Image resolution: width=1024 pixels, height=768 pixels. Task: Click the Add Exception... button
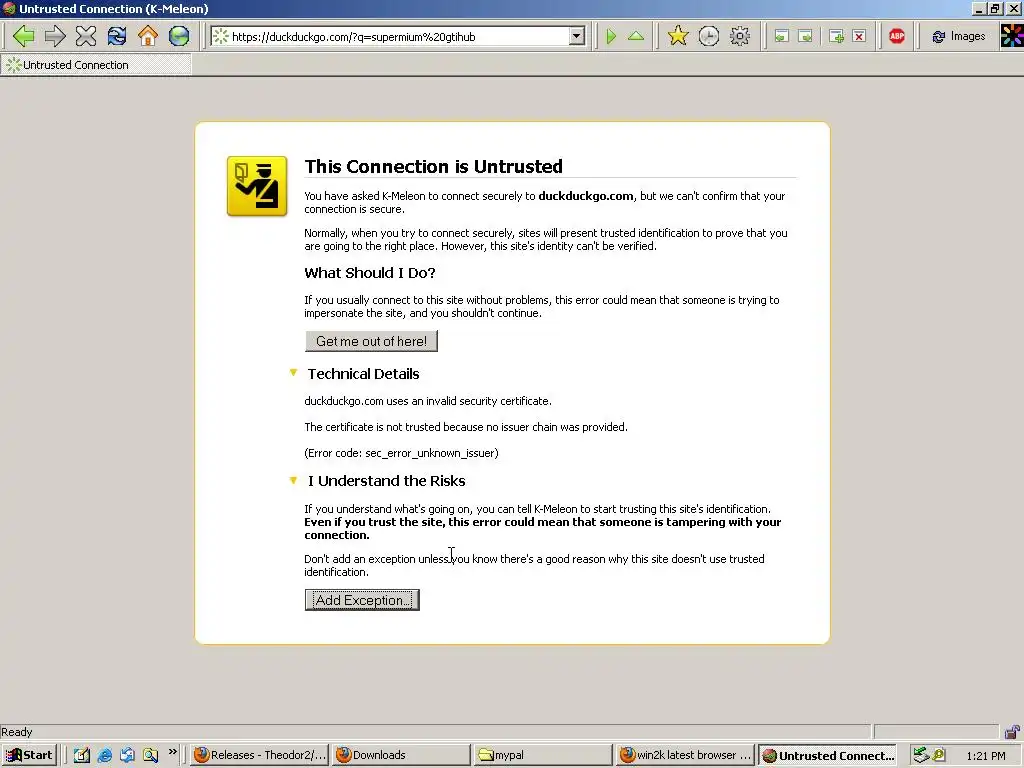click(x=362, y=600)
